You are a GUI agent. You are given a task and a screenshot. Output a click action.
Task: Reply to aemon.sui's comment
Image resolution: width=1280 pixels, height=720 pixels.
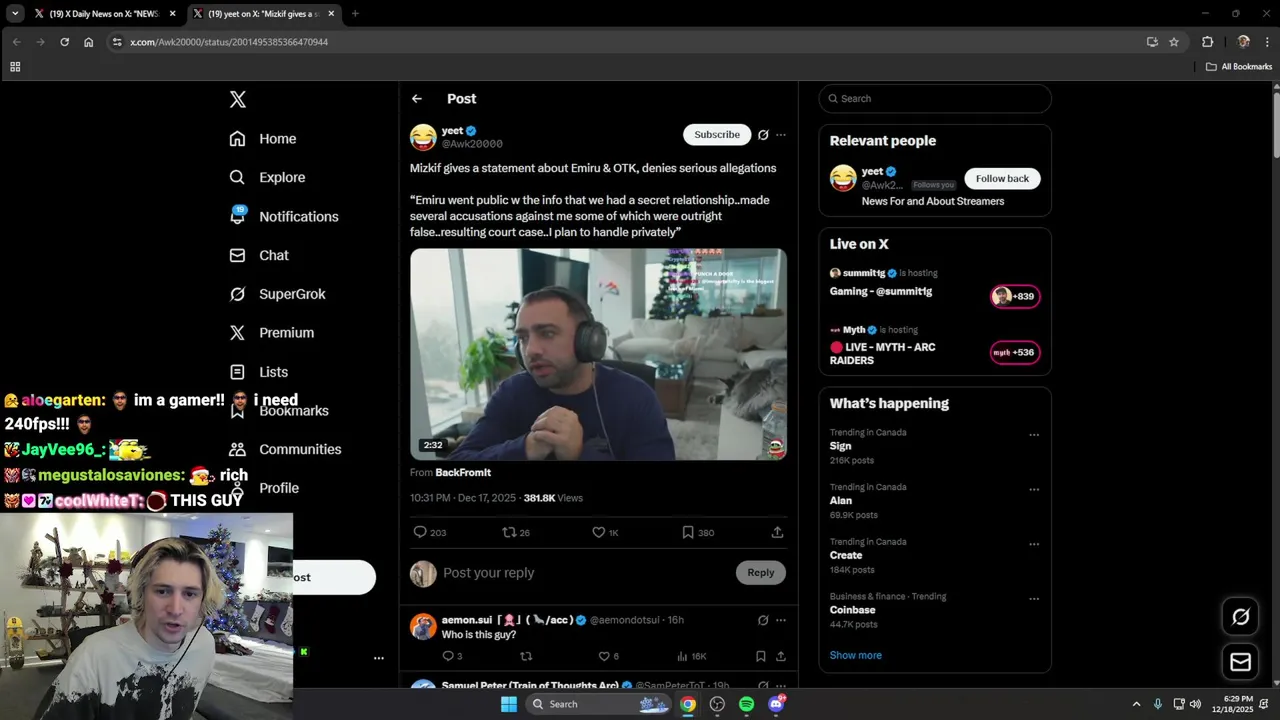(452, 656)
